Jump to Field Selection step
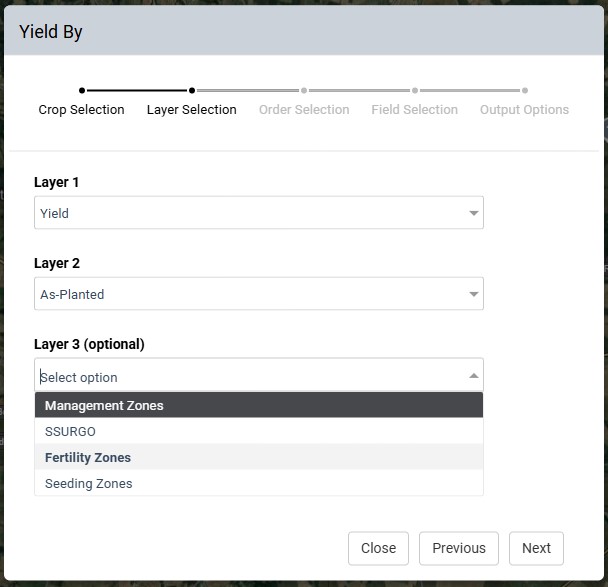 tap(415, 110)
